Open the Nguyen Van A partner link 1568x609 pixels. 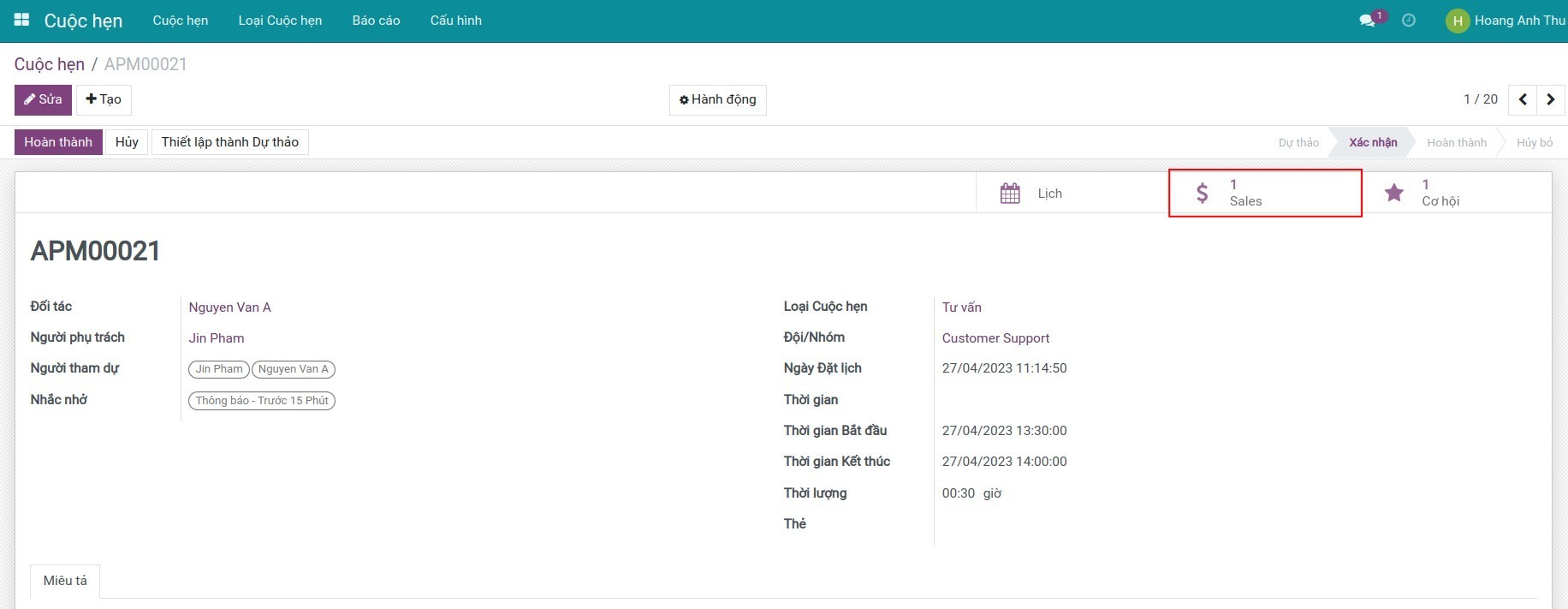(229, 307)
